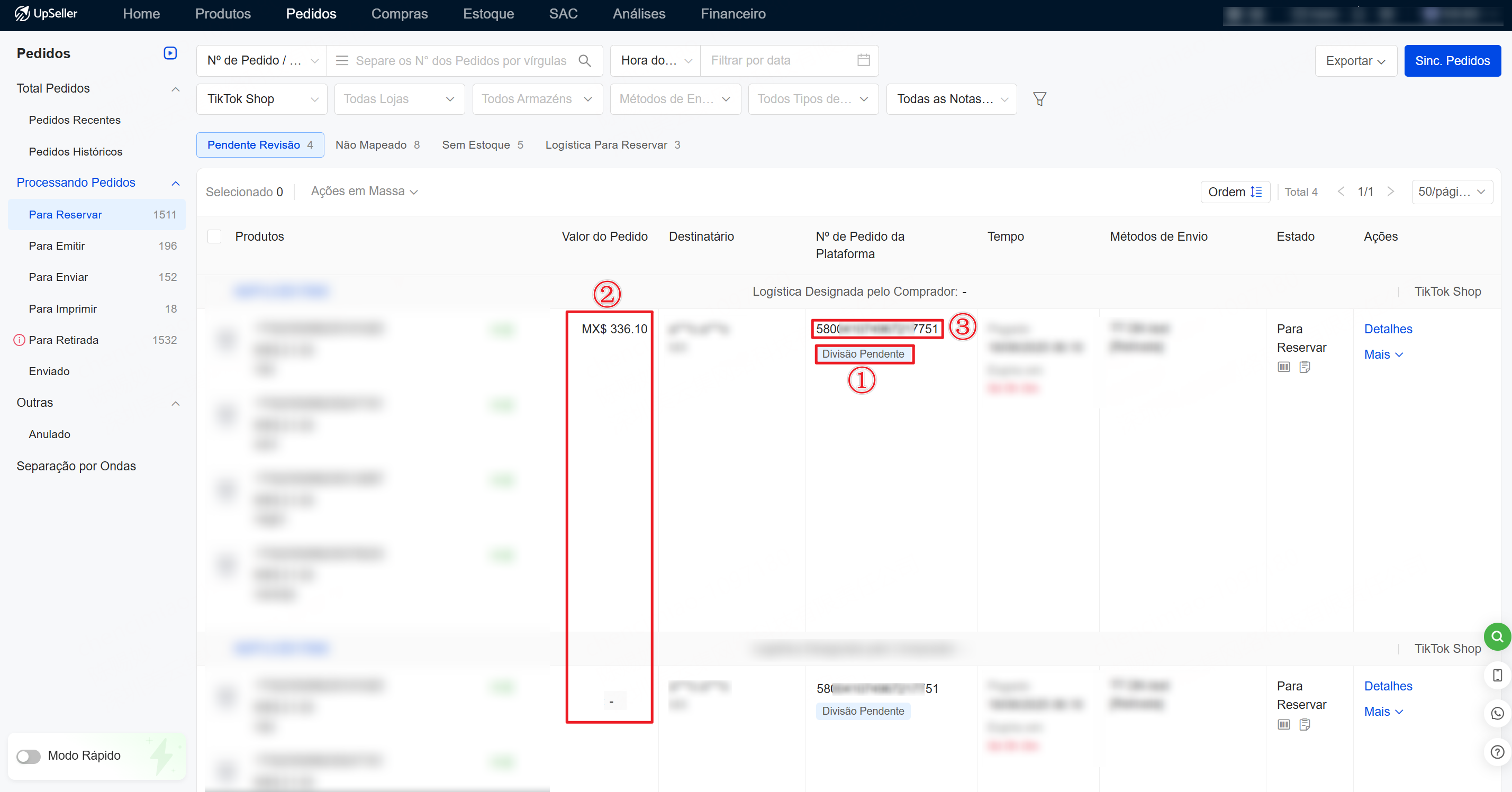Open the calendar date picker icon
This screenshot has height=792, width=1512.
pyautogui.click(x=863, y=60)
